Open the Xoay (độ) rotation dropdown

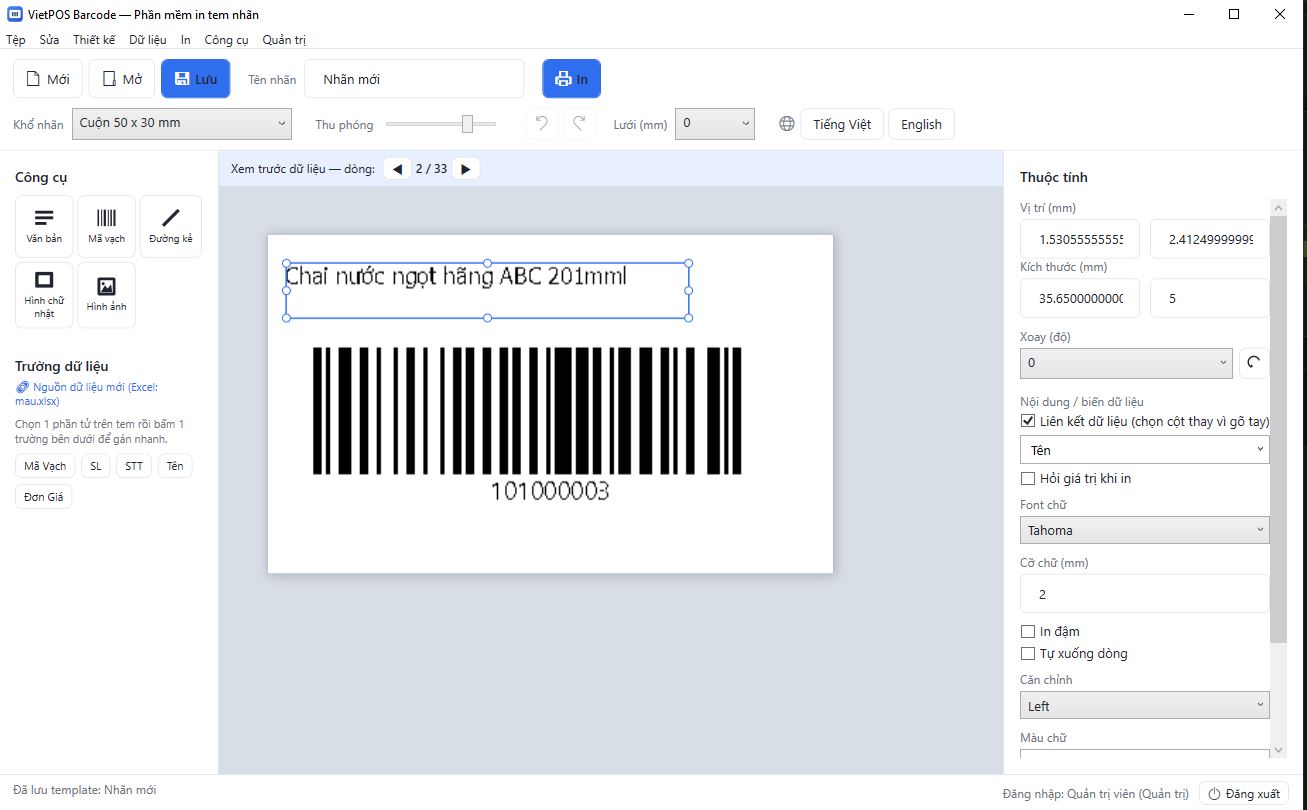1127,363
